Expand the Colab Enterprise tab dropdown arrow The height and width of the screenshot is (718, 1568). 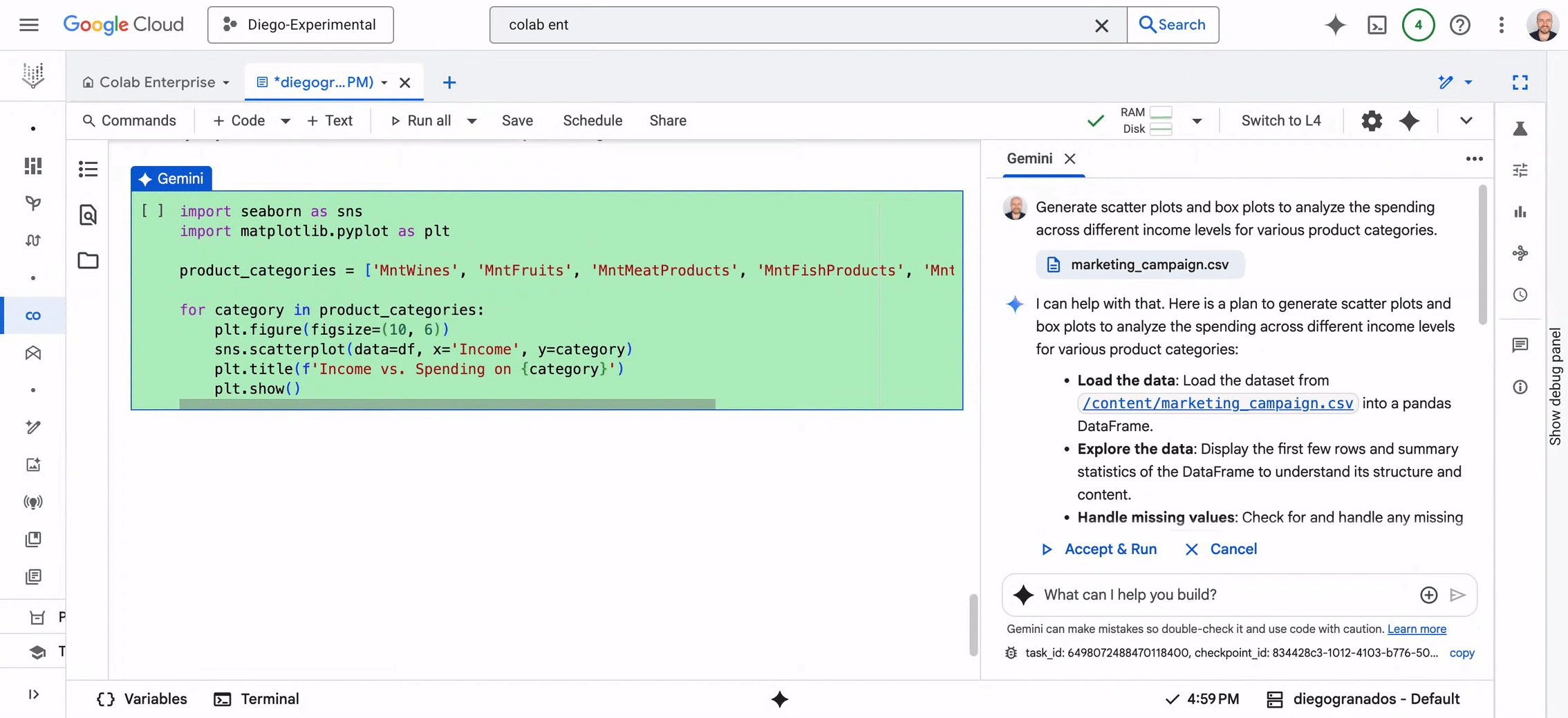click(x=226, y=83)
